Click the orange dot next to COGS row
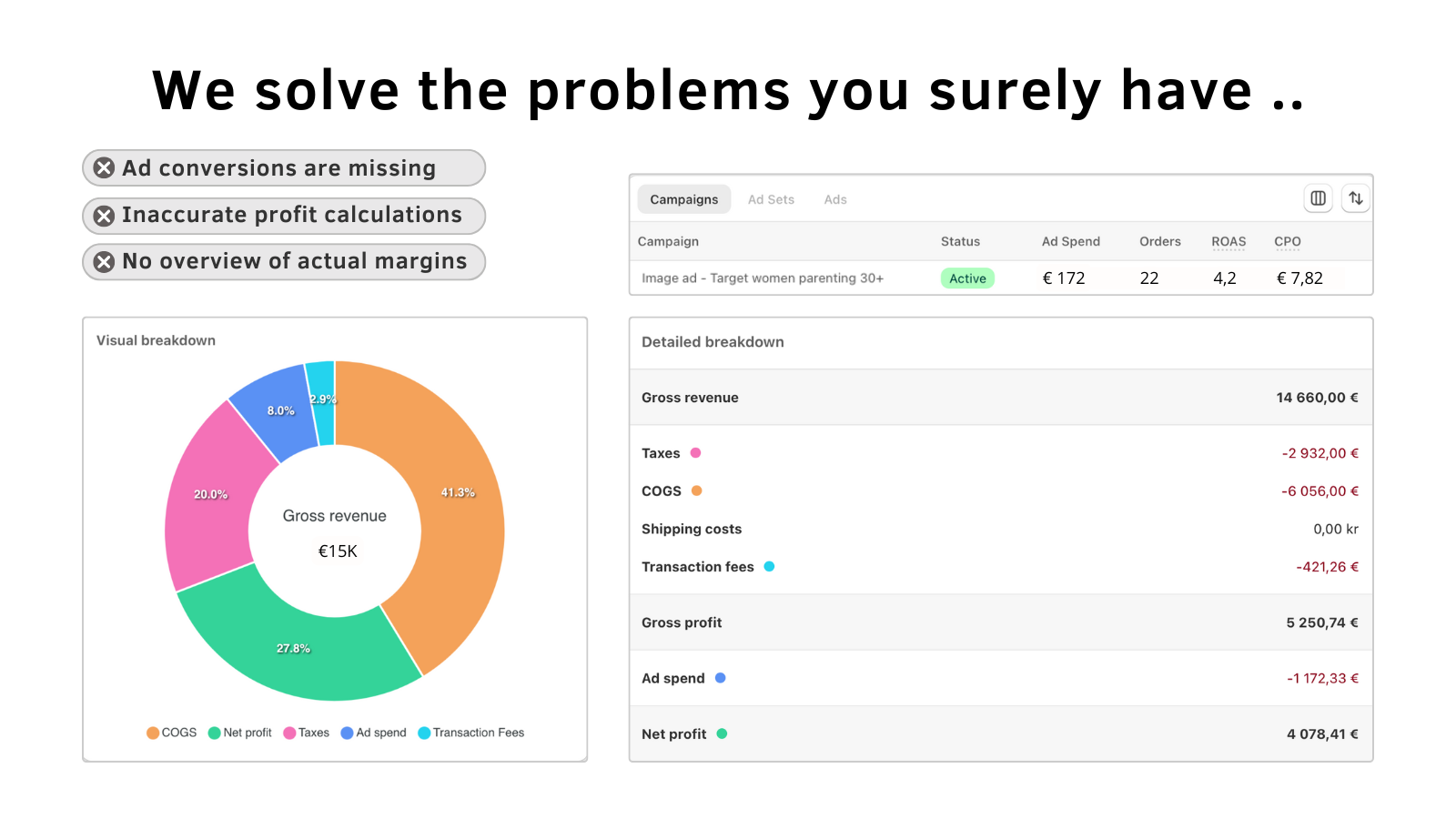This screenshot has height=819, width=1456. 697,490
